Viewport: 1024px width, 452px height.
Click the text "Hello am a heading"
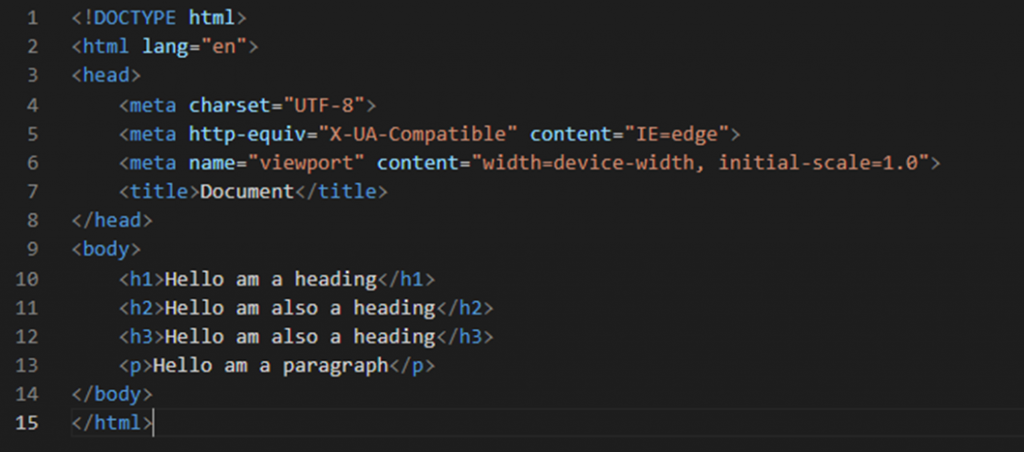point(271,279)
